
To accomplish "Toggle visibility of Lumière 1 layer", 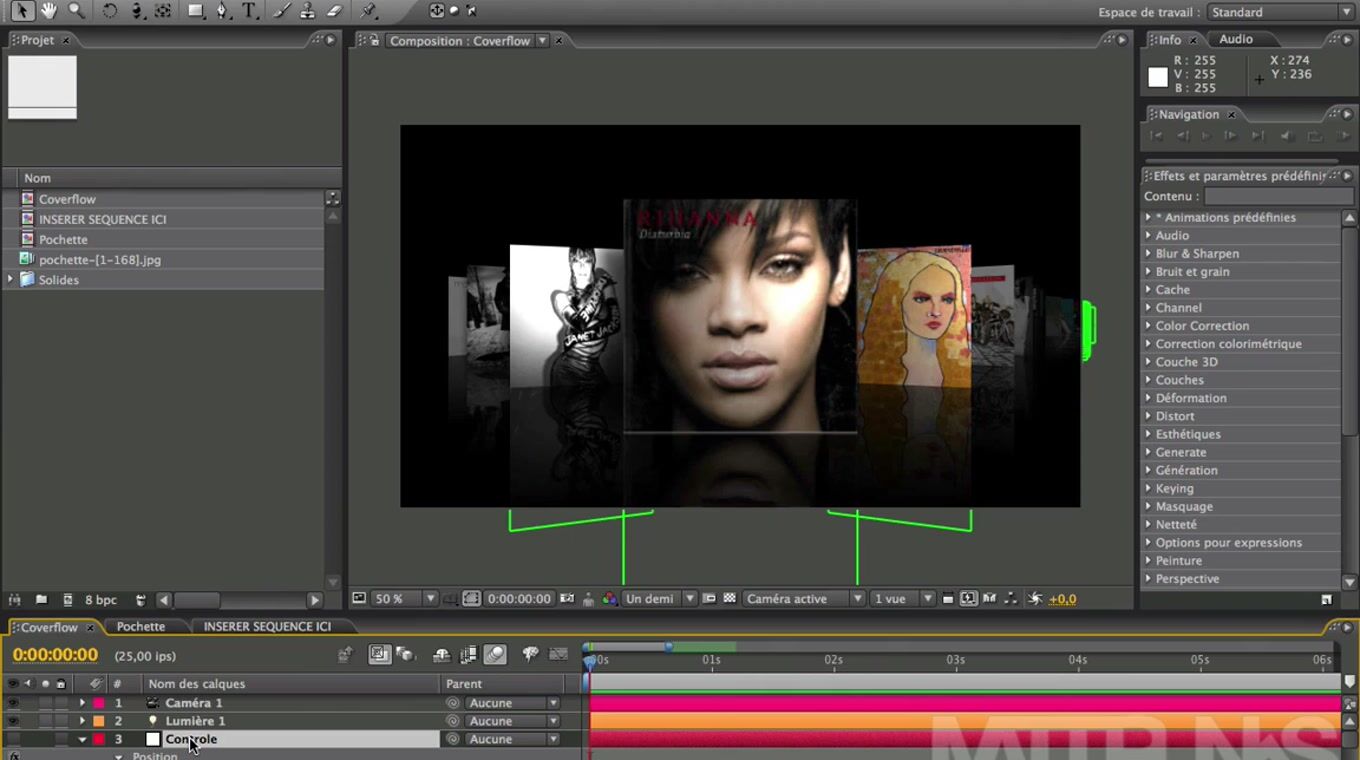I will tap(13, 721).
